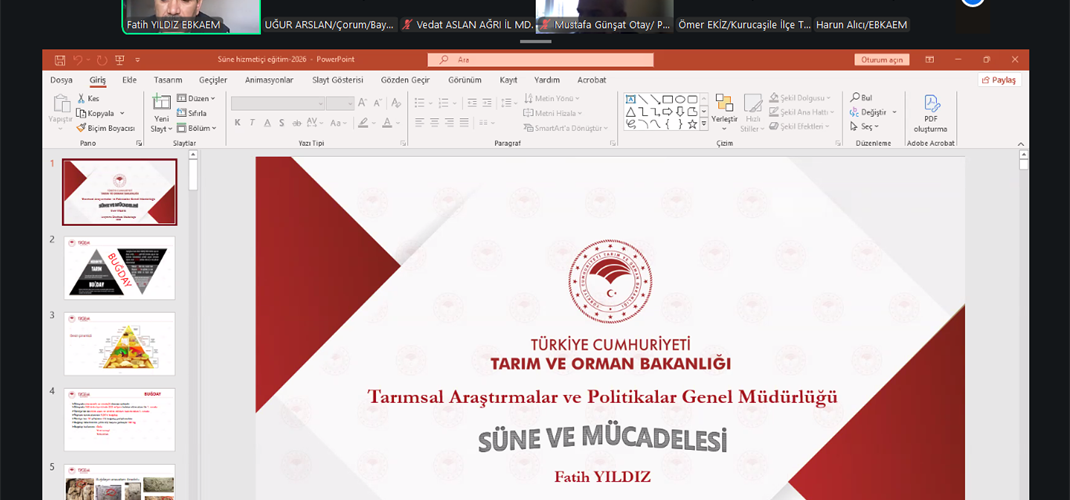Viewport: 1070px width, 500px height.
Task: Decrease the font size
Action: [377, 103]
